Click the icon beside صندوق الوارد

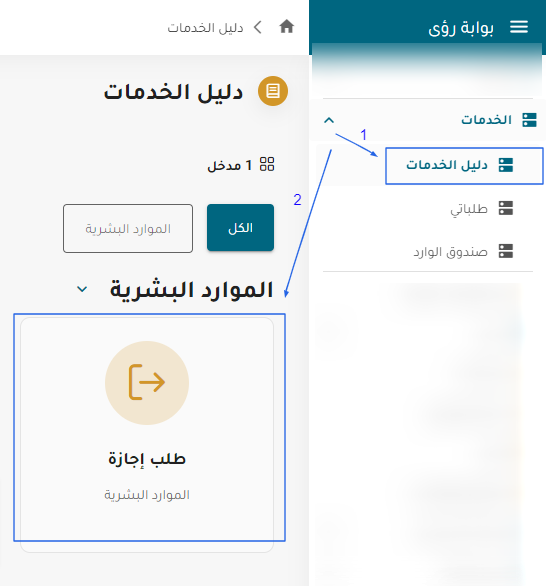(x=506, y=251)
